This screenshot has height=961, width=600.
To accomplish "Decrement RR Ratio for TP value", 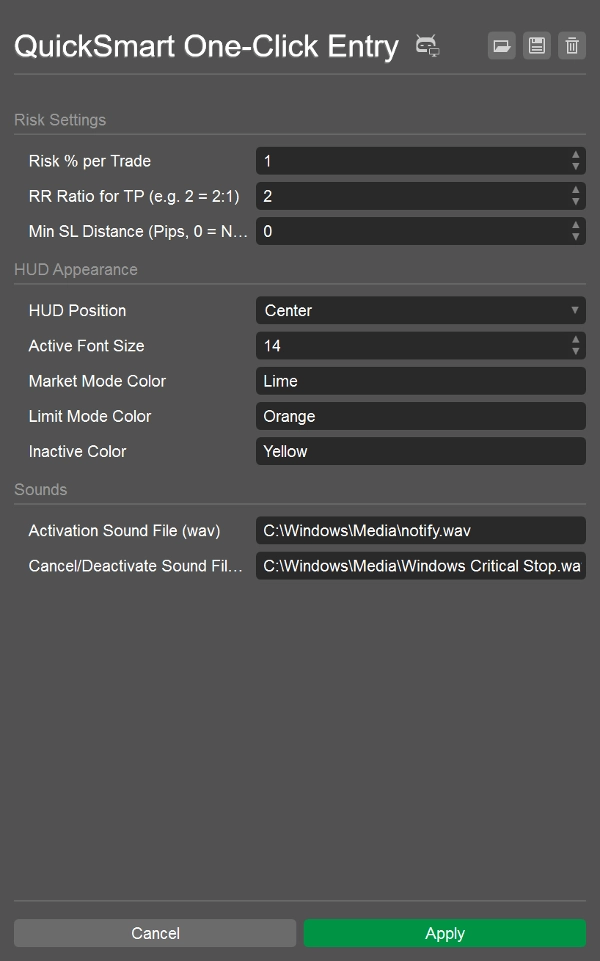I will [576, 201].
